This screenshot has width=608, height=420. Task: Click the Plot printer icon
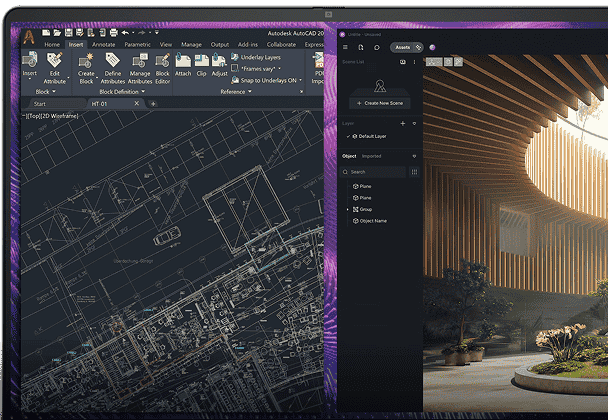point(114,33)
